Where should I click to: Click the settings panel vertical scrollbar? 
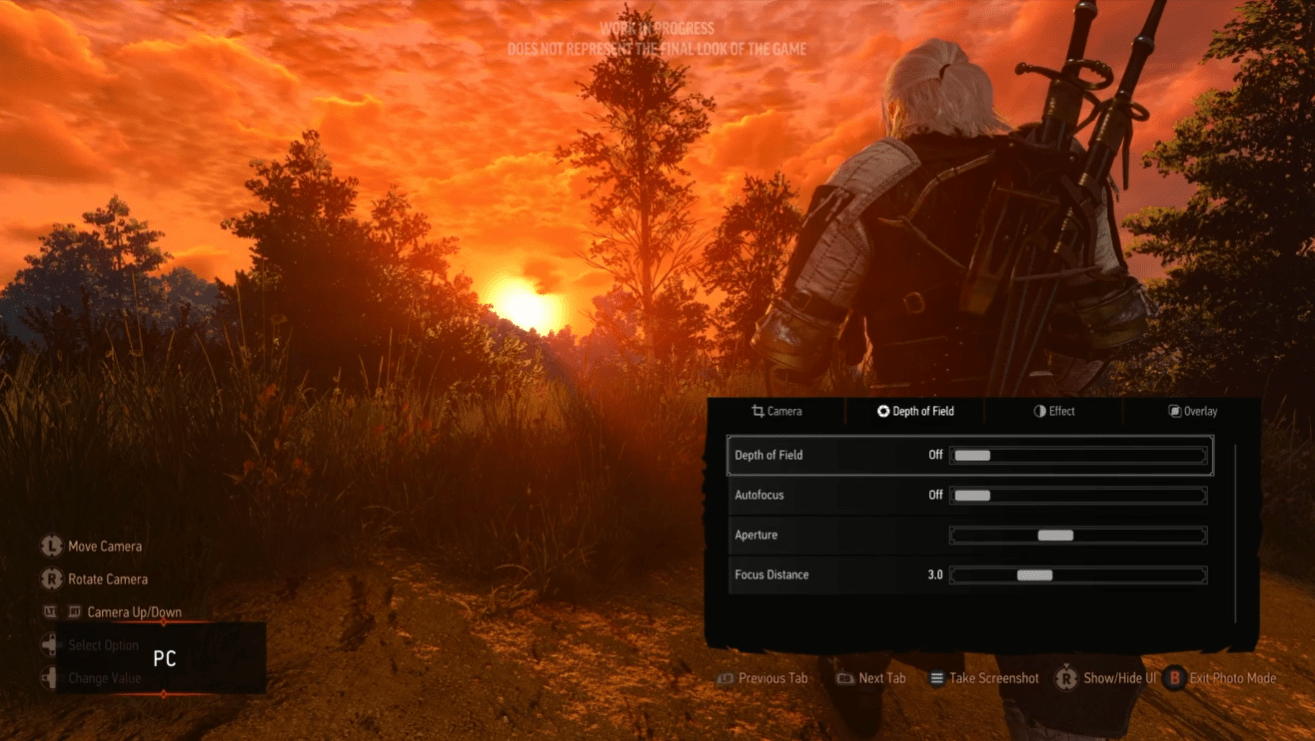click(x=1236, y=533)
